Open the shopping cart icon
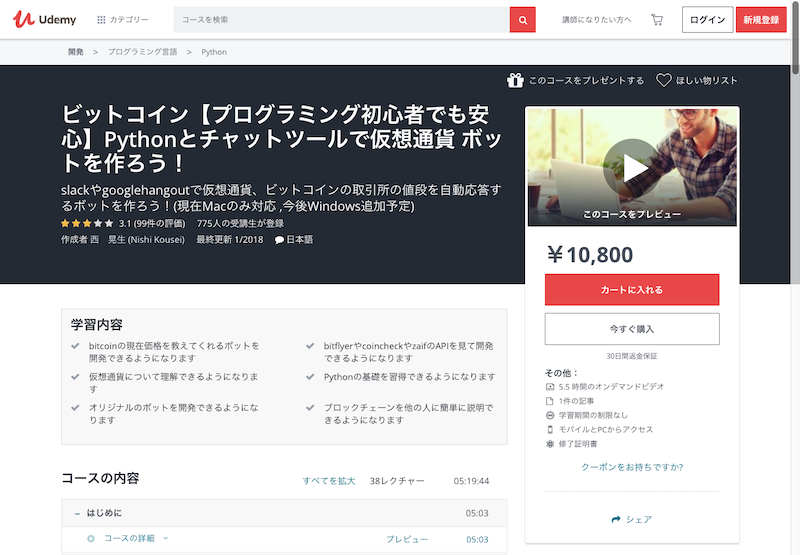This screenshot has height=555, width=800. click(x=657, y=20)
